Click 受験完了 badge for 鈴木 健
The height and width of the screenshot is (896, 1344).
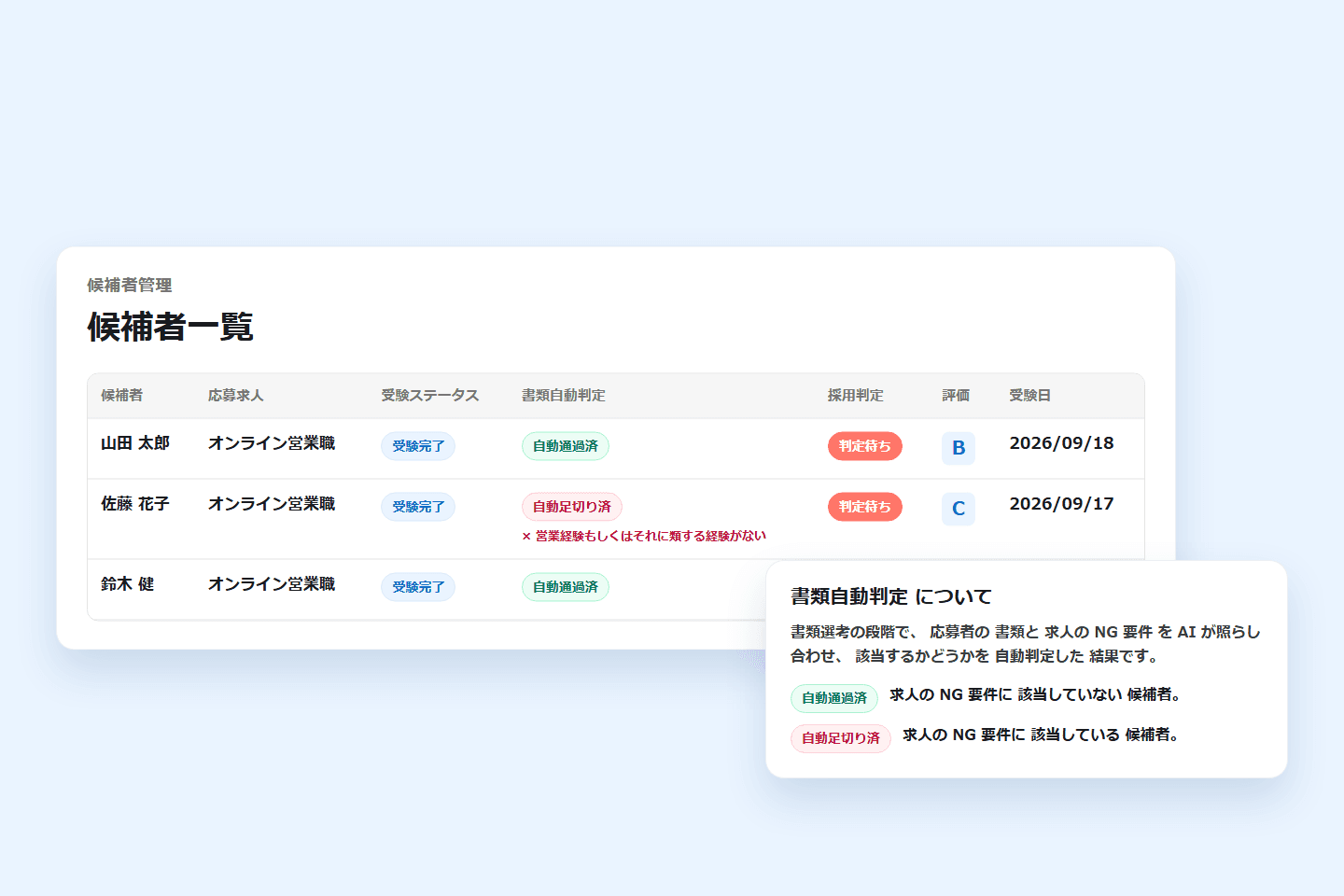point(418,587)
